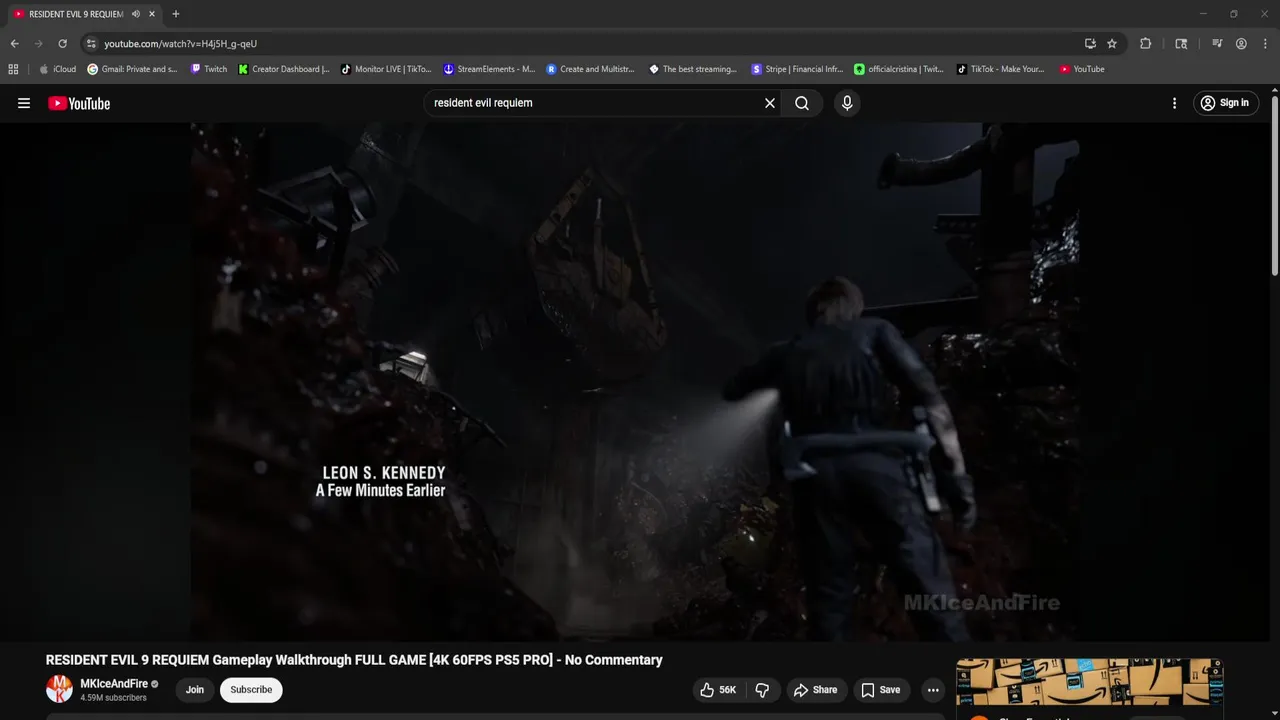Open the Gmail bookmark
Image resolution: width=1280 pixels, height=720 pixels.
[x=132, y=69]
